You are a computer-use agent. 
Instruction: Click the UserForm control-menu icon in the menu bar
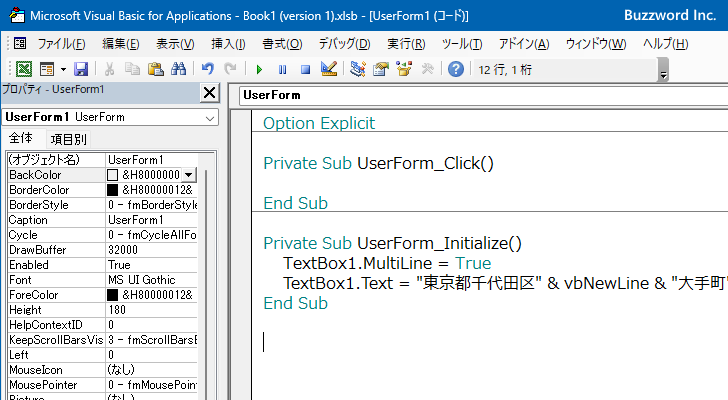point(20,44)
